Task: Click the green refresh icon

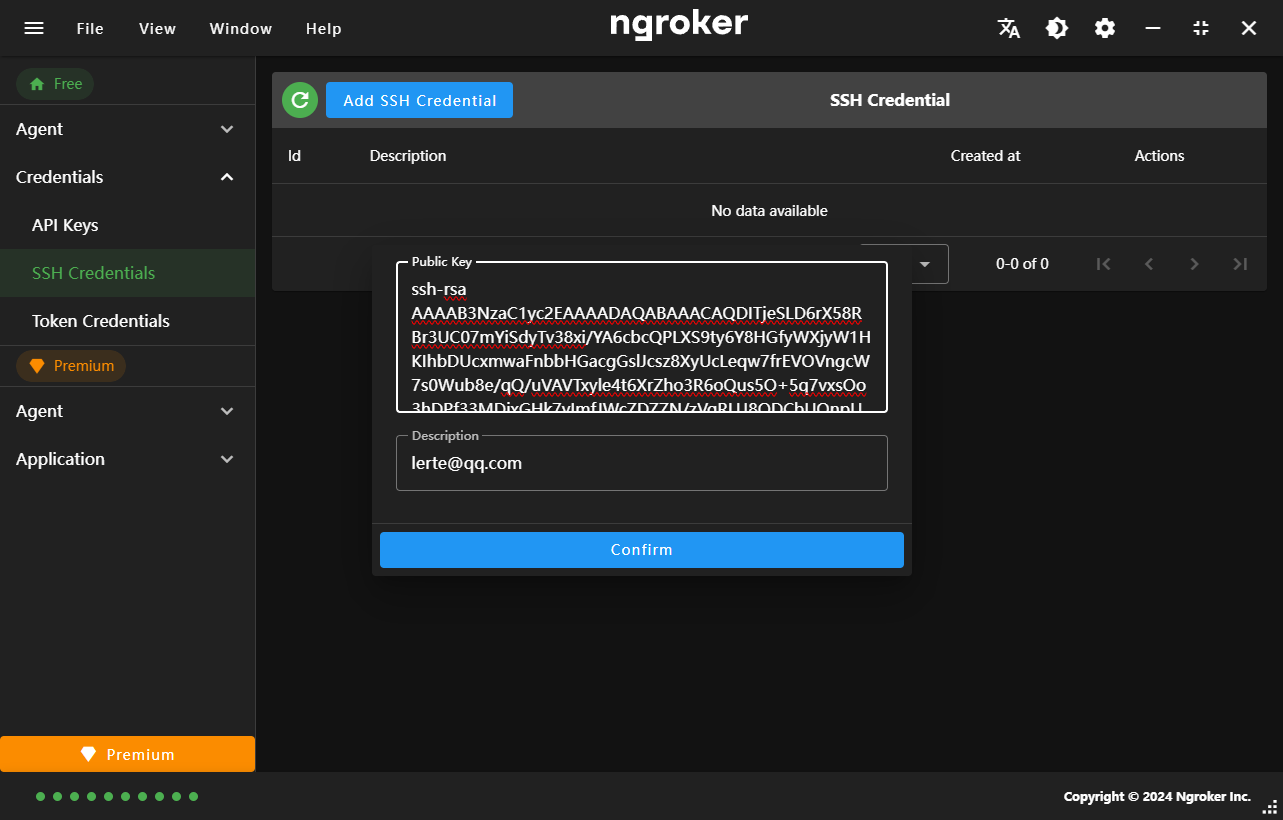Action: coord(299,100)
